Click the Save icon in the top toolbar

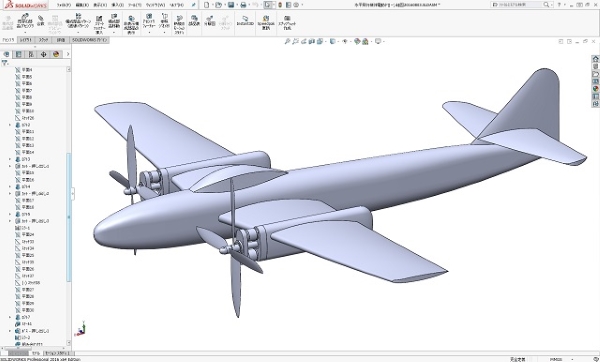click(231, 5)
